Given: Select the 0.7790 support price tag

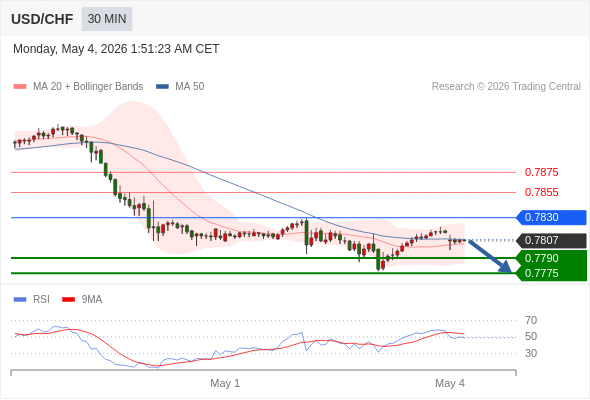Looking at the screenshot, I should click(551, 258).
